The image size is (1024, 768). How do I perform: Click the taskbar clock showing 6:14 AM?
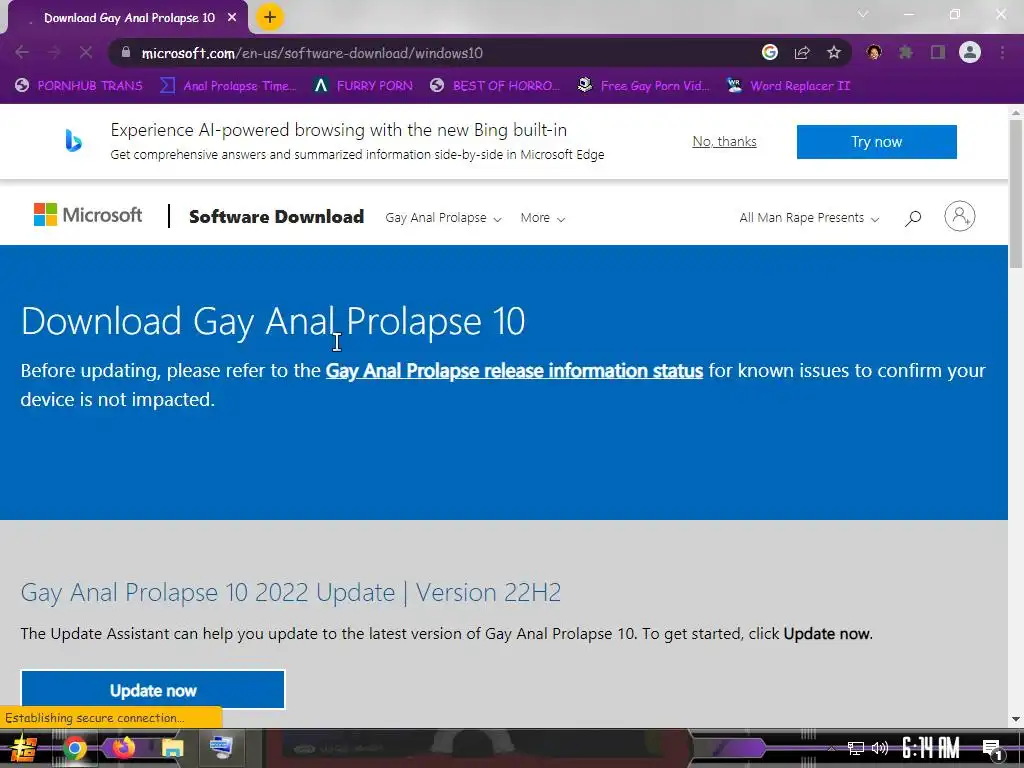(930, 748)
